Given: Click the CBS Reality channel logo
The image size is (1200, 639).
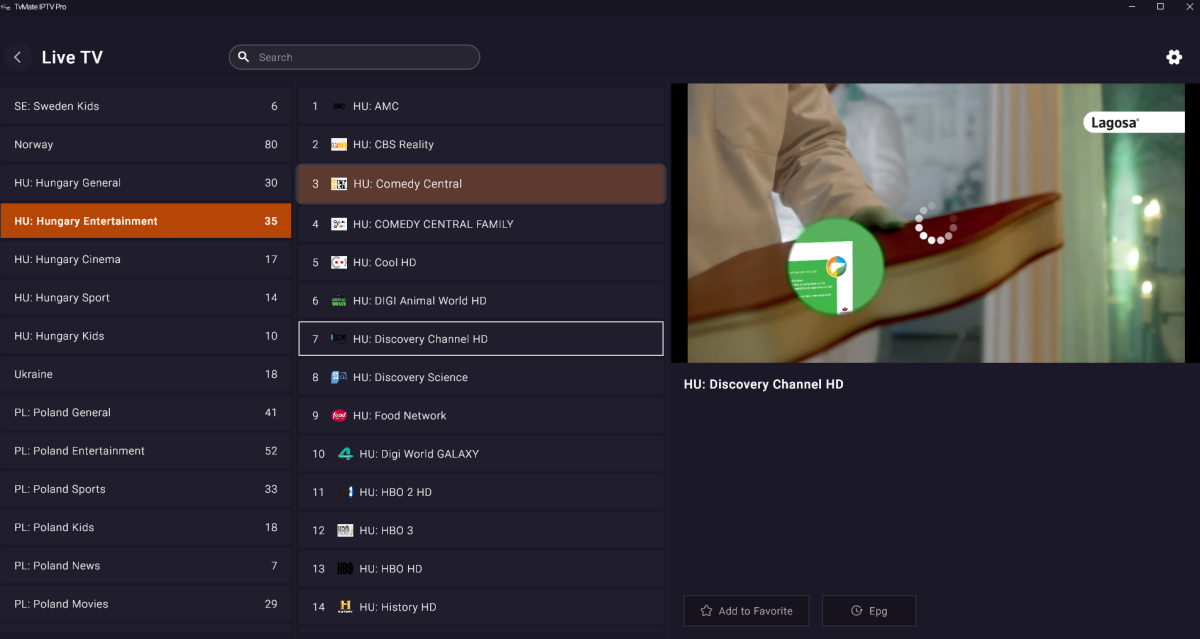Looking at the screenshot, I should [339, 145].
